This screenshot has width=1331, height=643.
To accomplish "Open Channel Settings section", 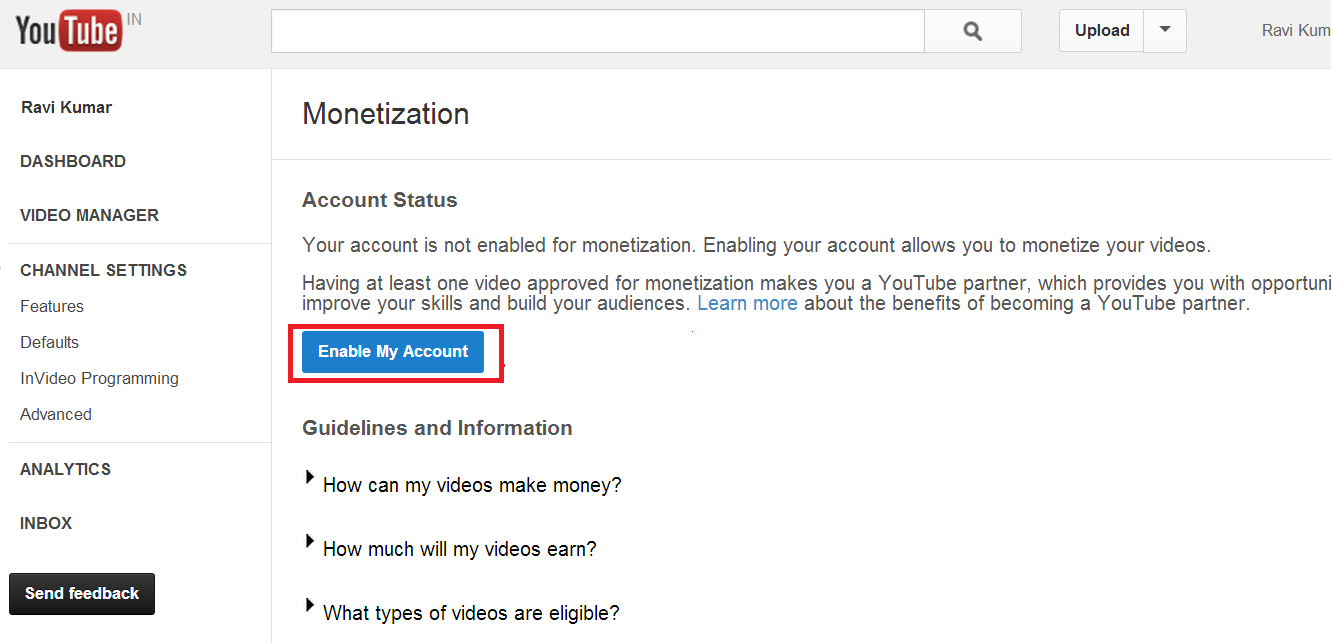I will (x=103, y=270).
